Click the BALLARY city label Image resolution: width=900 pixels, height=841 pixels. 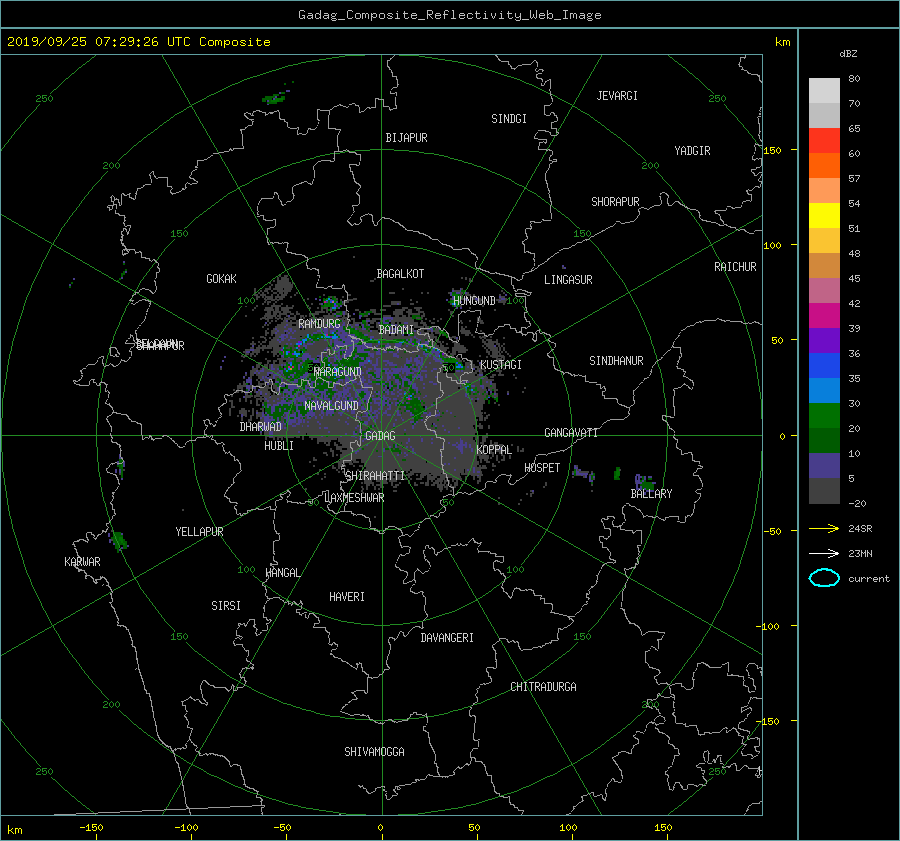point(651,494)
